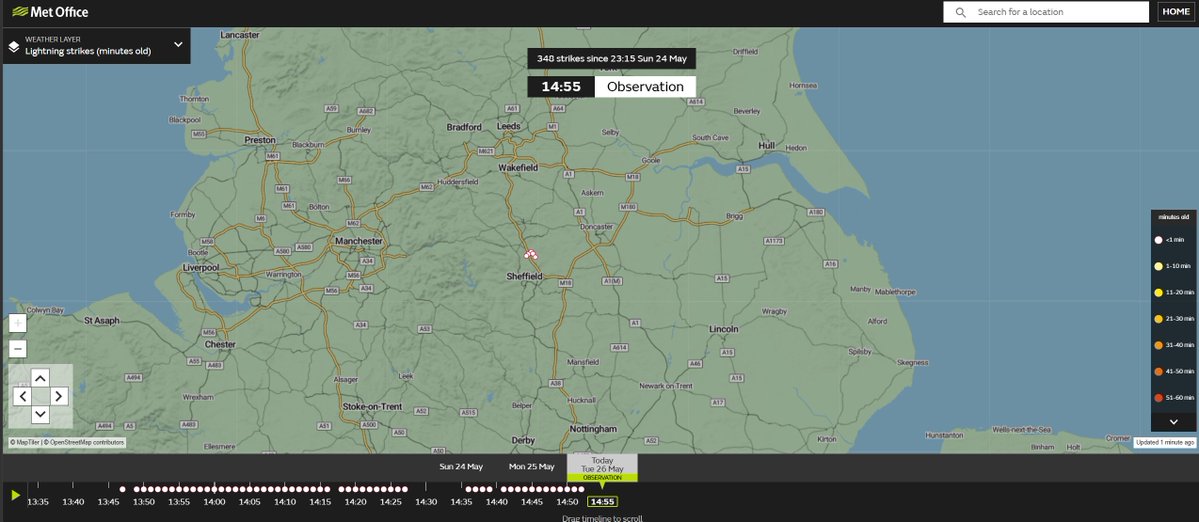The height and width of the screenshot is (522, 1199).
Task: Jump to 13:45 on the timeline
Action: (x=109, y=502)
